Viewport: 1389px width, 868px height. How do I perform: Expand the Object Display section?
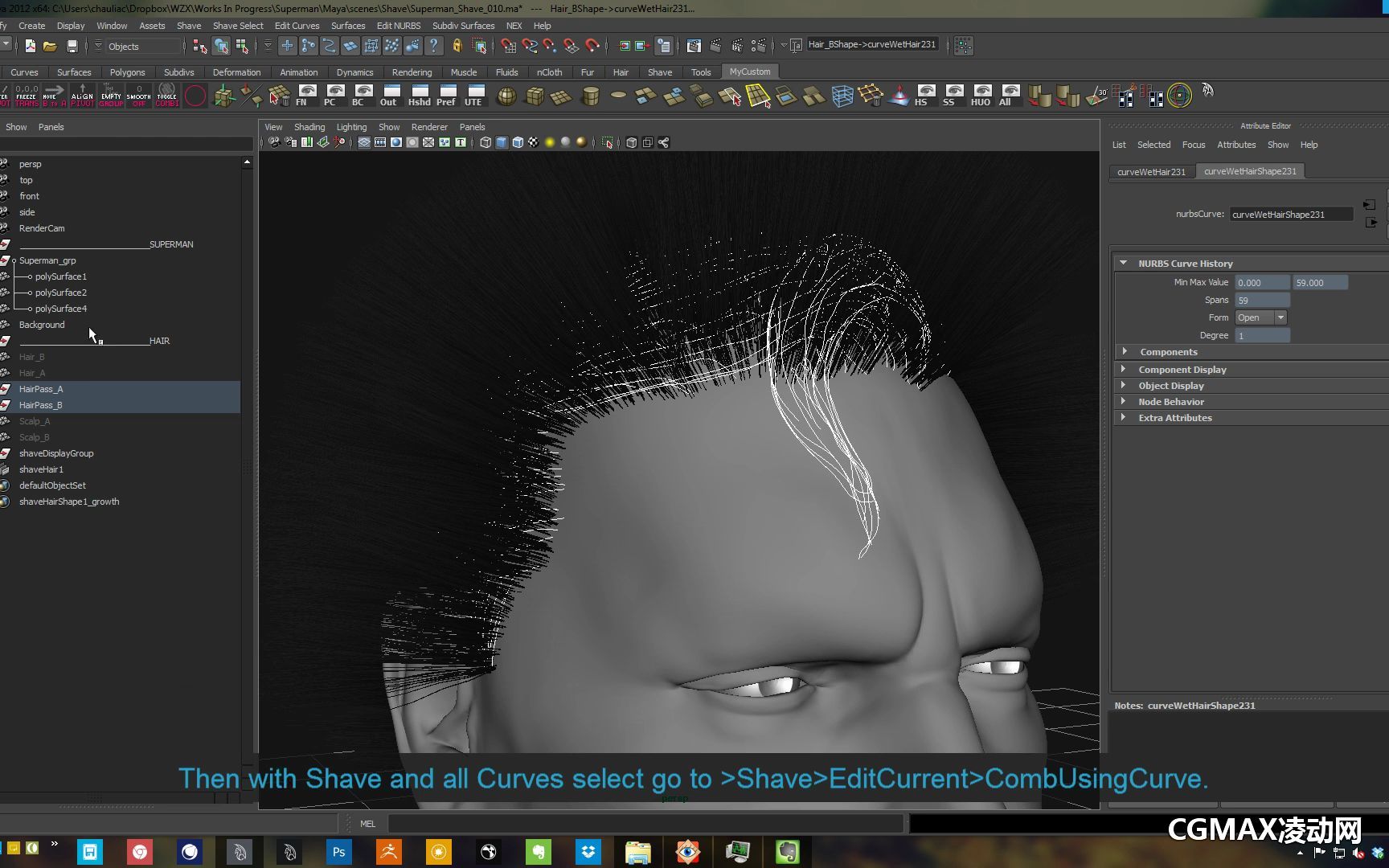pos(1125,385)
